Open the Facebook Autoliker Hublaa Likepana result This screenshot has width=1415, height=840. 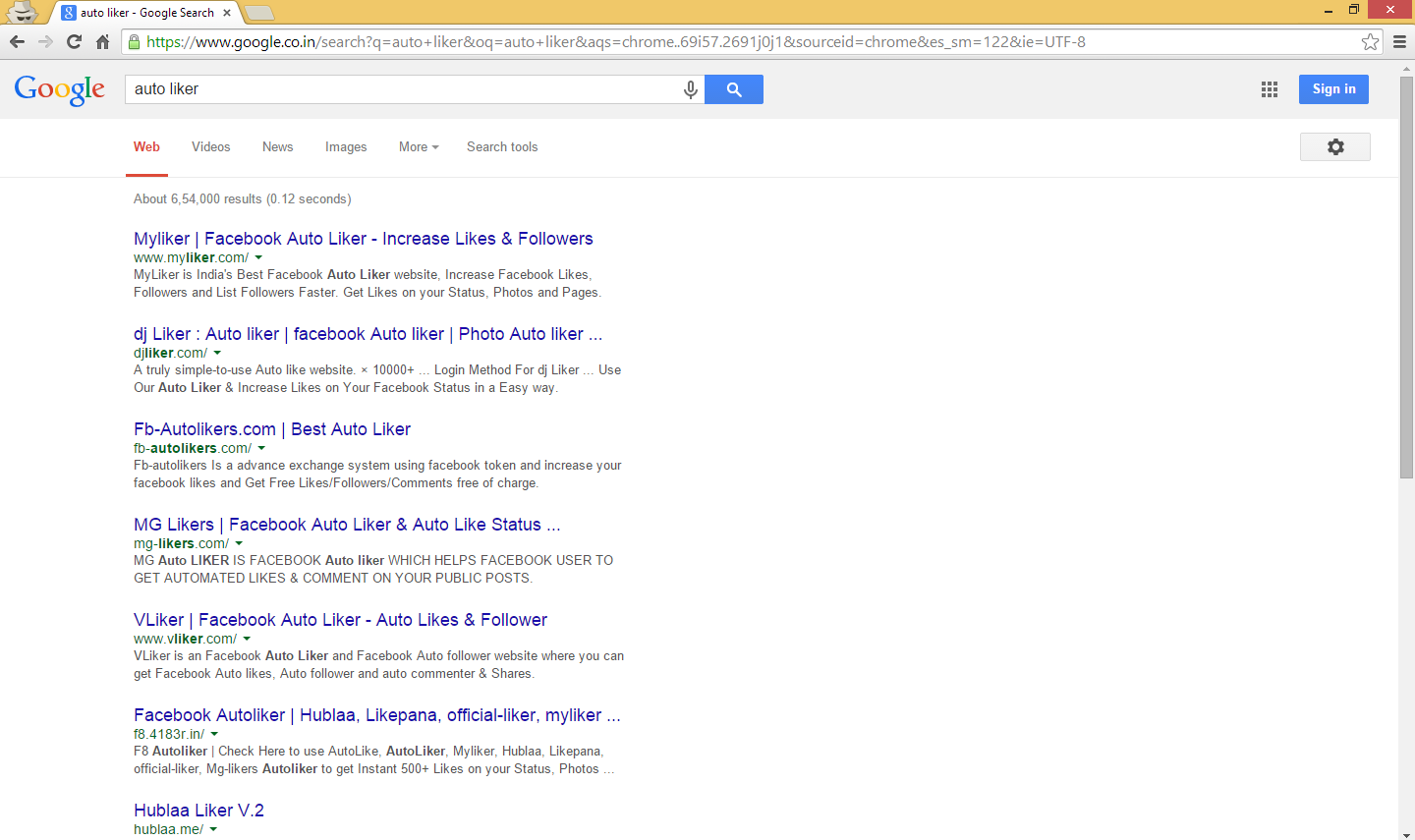click(x=377, y=715)
